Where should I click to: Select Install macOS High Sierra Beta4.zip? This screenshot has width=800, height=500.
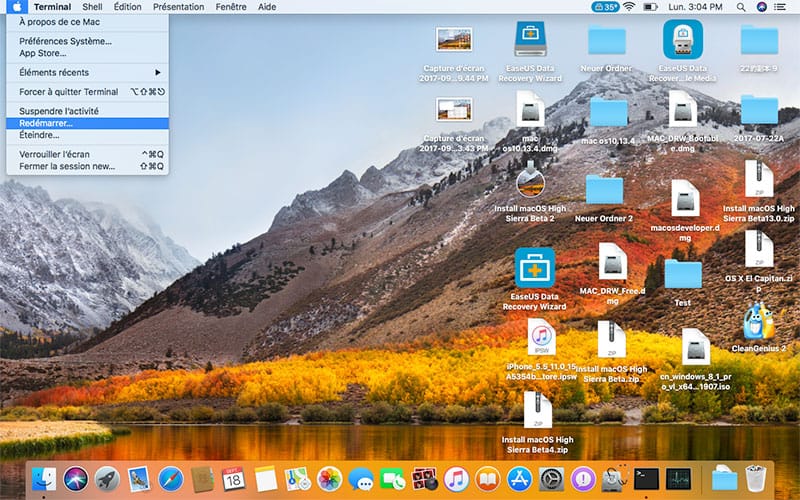[538, 410]
